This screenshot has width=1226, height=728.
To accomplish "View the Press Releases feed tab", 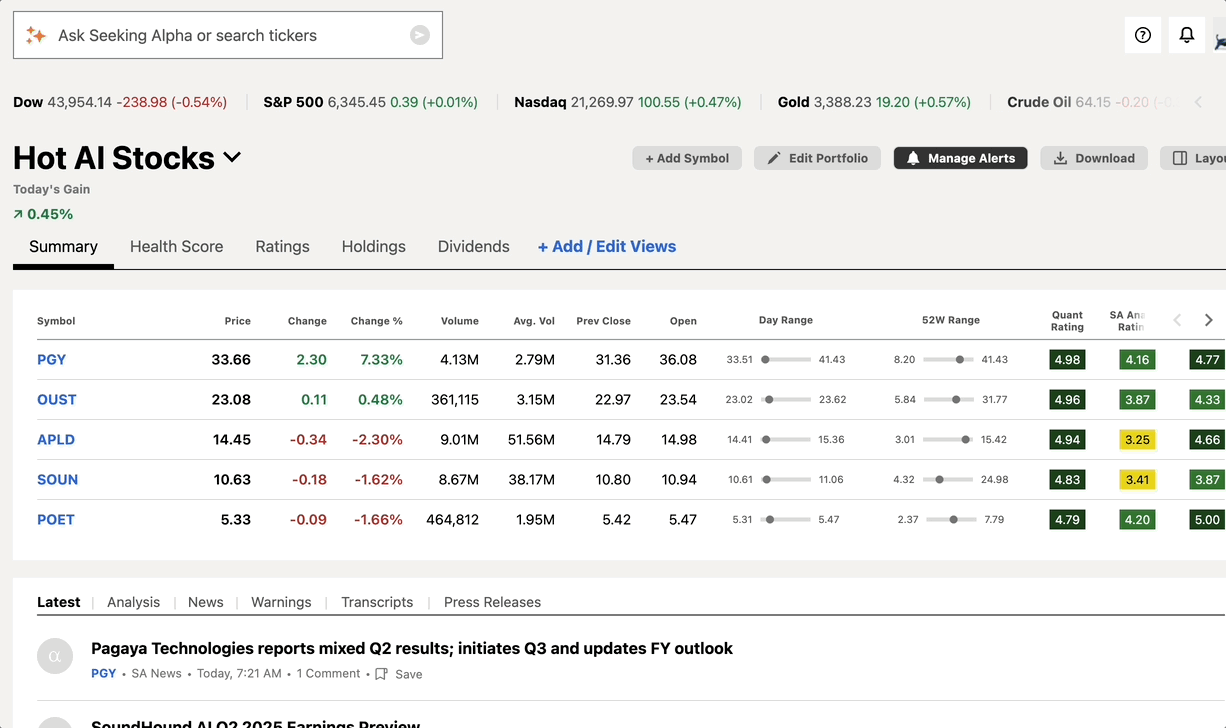I will pos(492,602).
